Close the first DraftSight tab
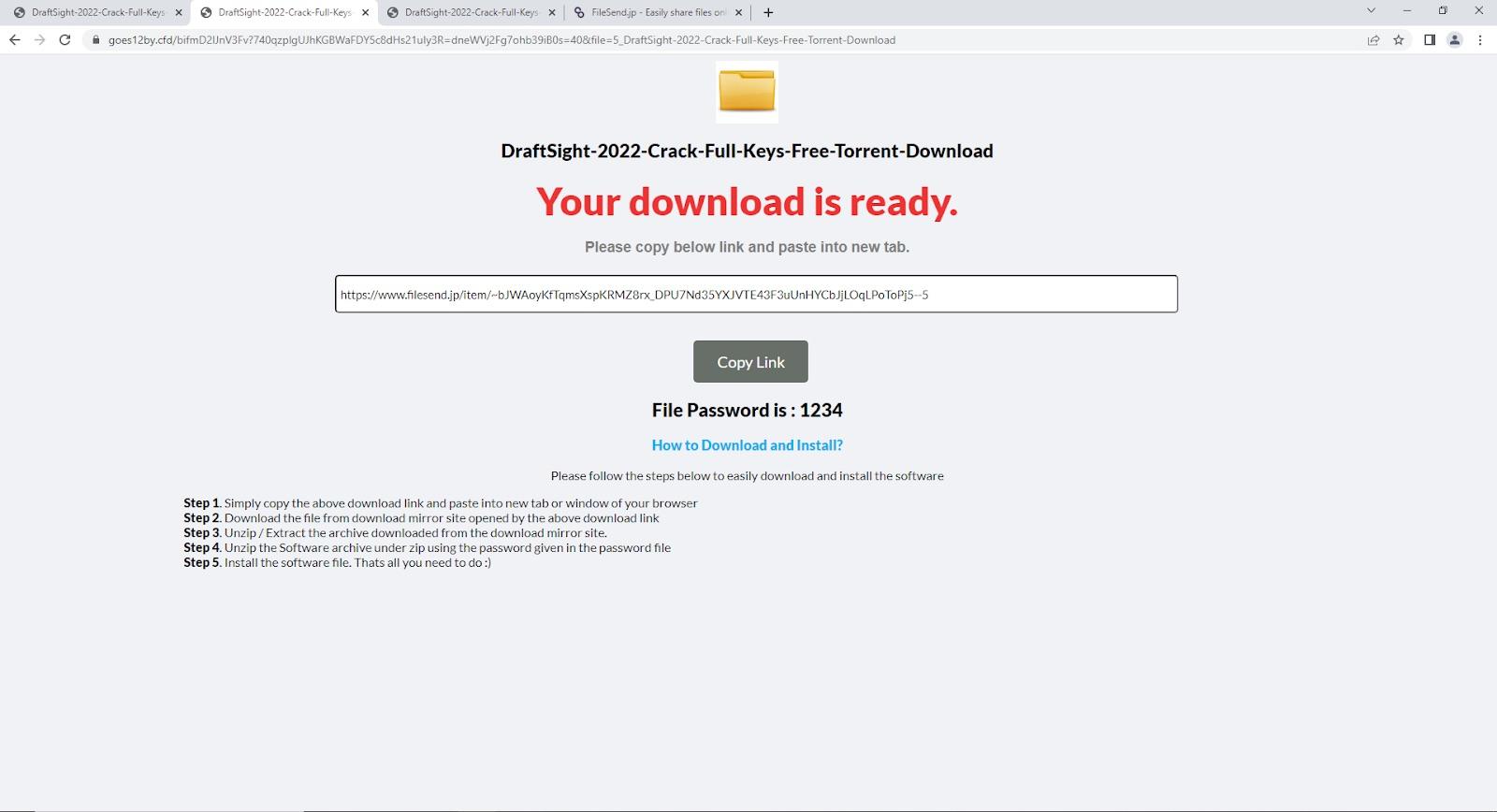This screenshot has height=812, width=1497. coord(179,12)
